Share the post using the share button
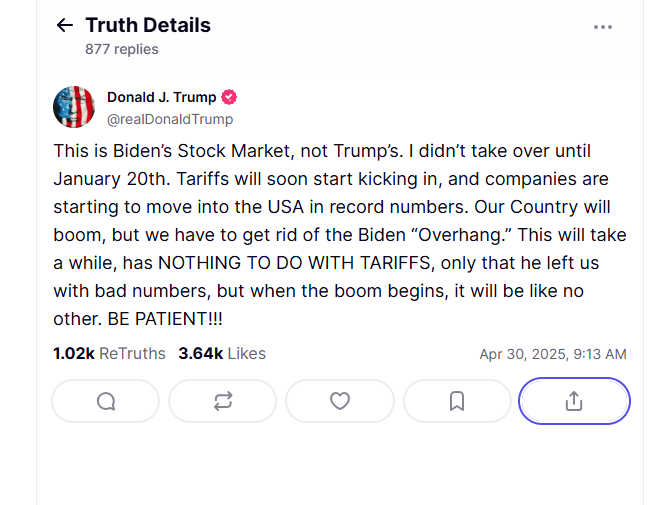 pyautogui.click(x=574, y=401)
